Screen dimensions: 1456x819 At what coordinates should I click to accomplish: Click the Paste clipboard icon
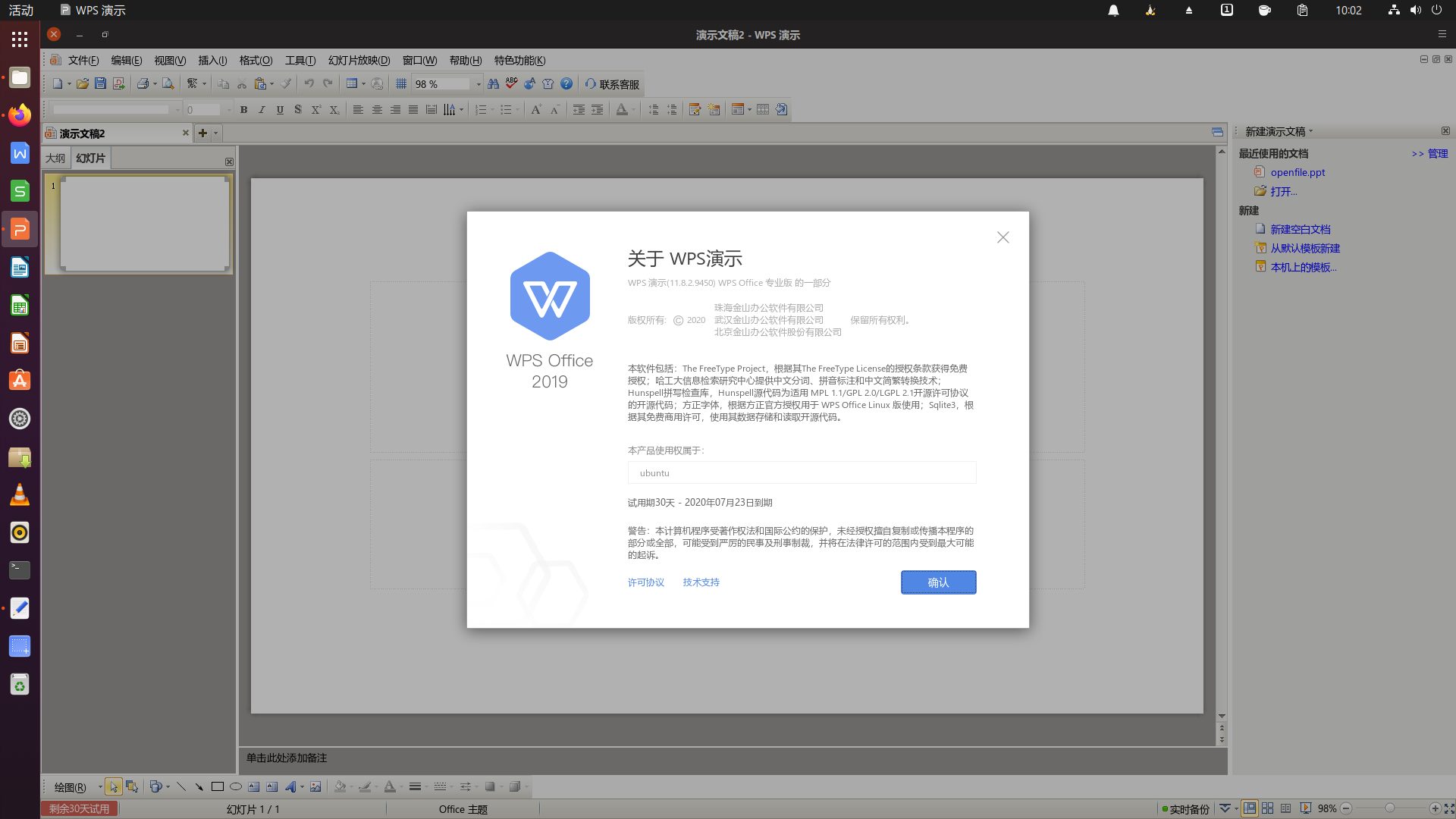coord(260,84)
